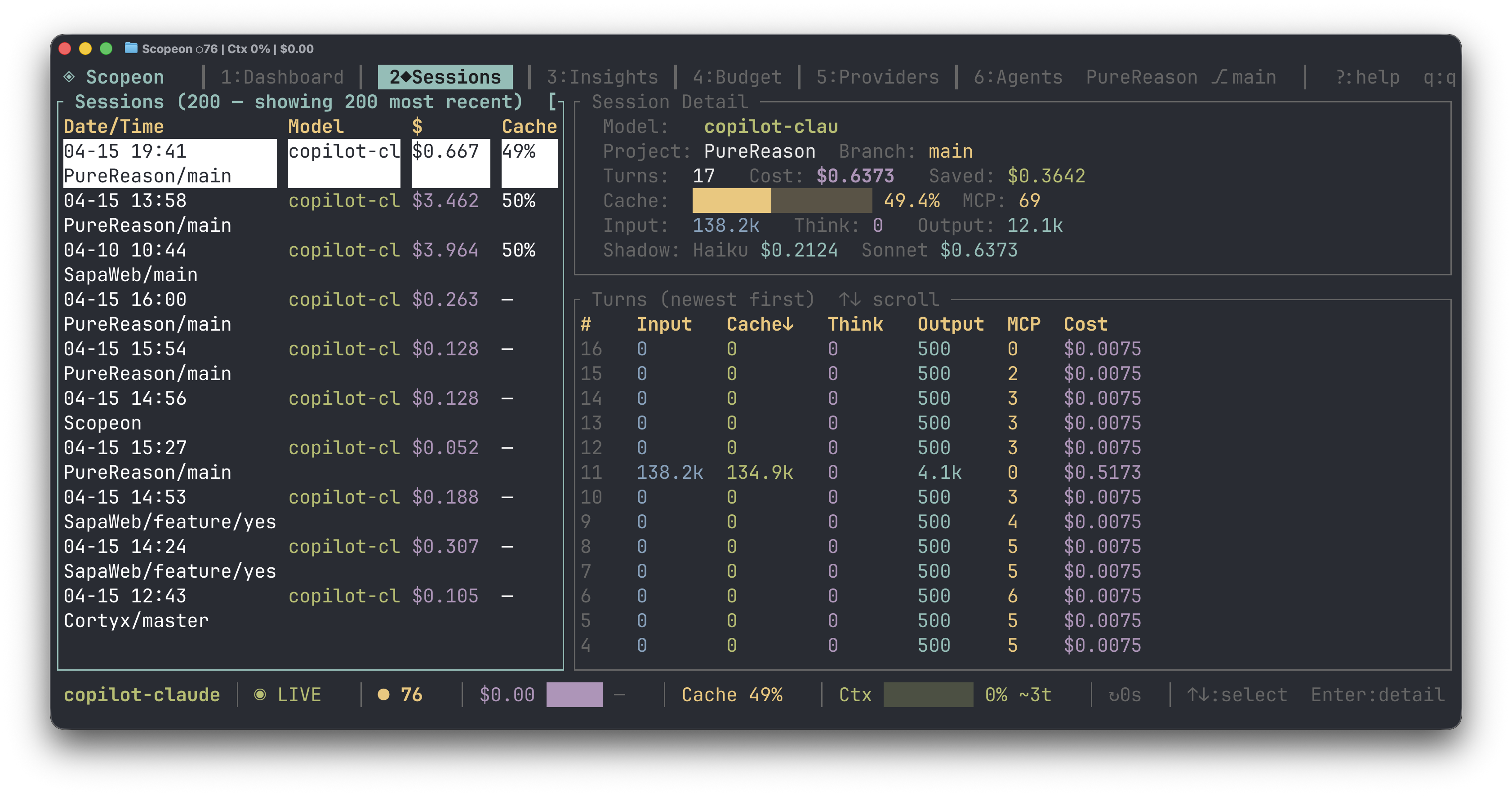The image size is (1512, 796).
Task: Open the 3:Insights tab
Action: [x=602, y=77]
